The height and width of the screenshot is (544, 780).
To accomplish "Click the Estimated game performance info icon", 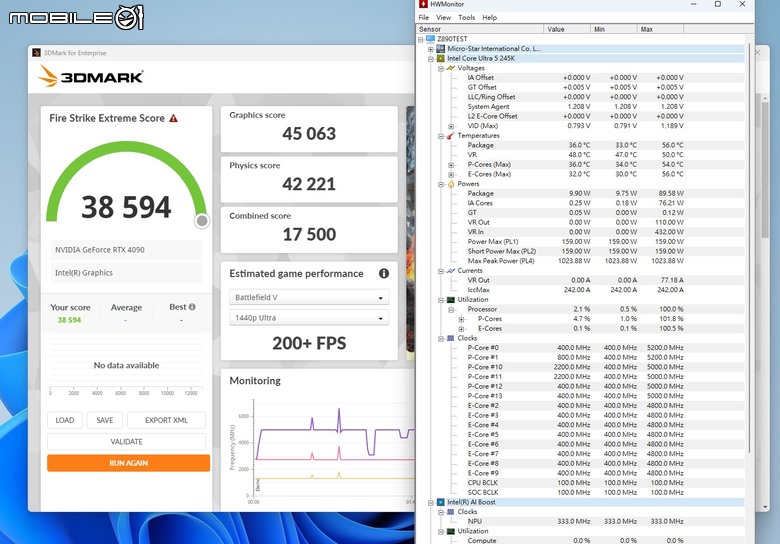I will pyautogui.click(x=384, y=273).
